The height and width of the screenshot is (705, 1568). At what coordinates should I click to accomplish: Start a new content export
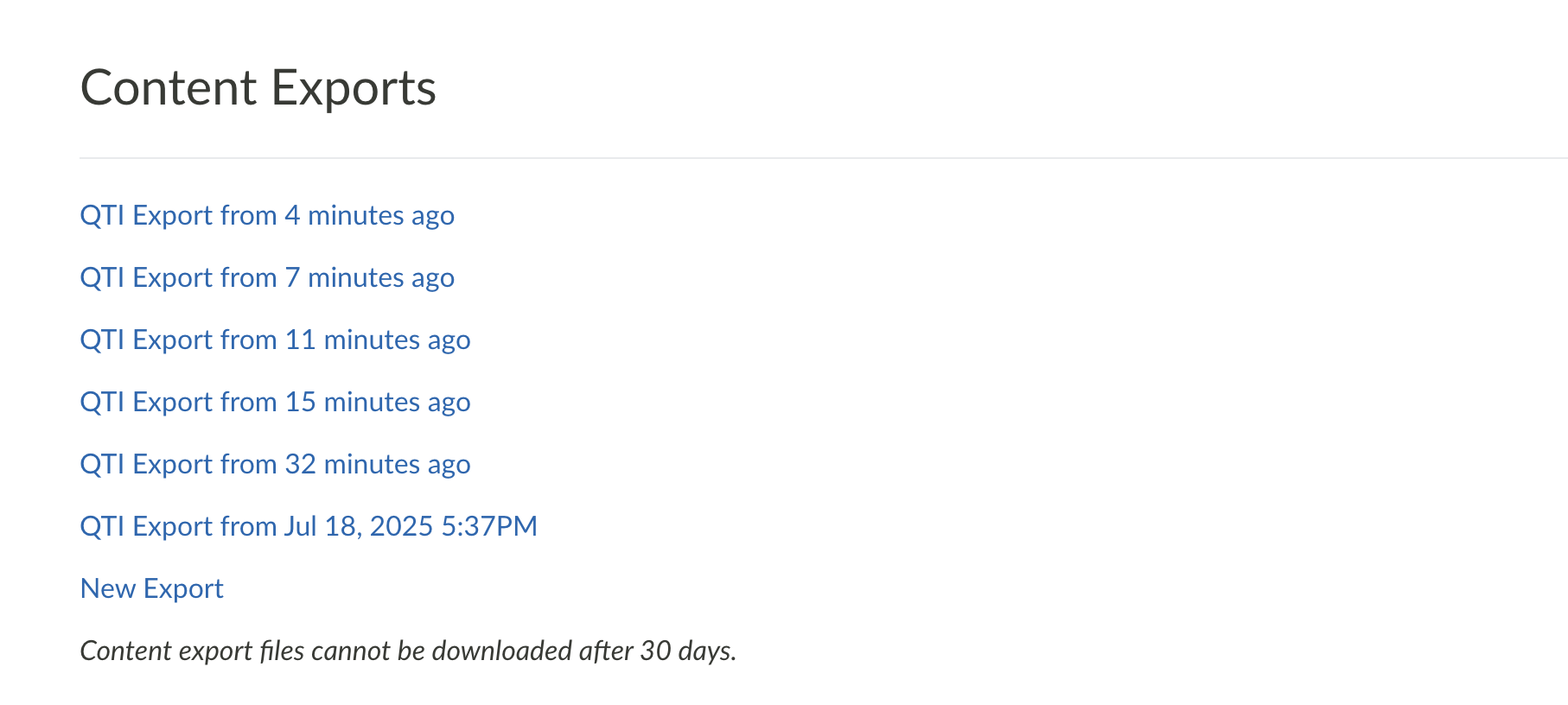click(151, 588)
